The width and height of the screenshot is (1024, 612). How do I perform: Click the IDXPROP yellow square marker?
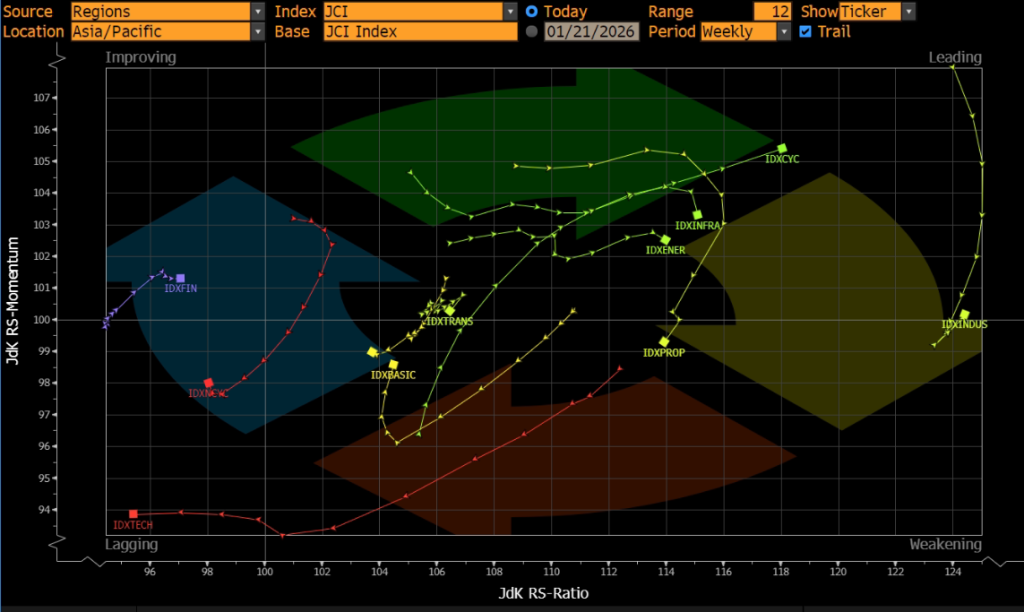(x=664, y=342)
